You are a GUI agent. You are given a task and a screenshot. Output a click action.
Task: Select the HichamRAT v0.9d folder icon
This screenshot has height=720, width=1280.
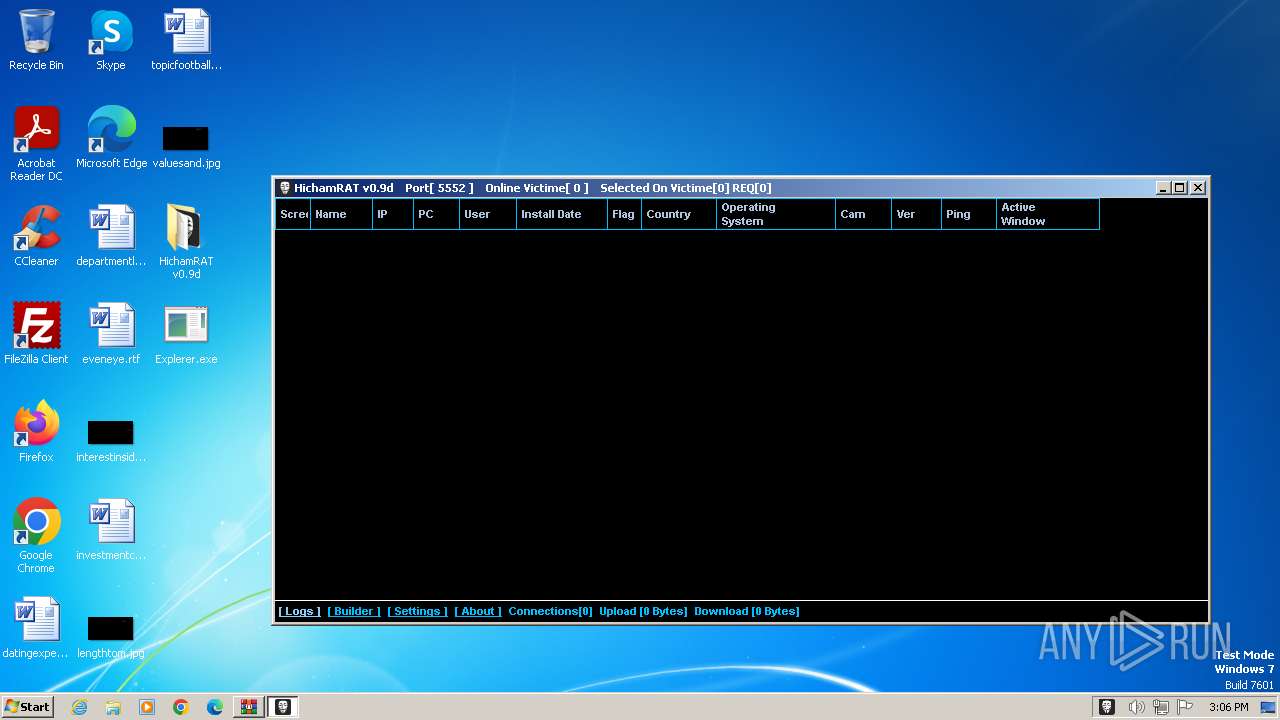[x=186, y=241]
